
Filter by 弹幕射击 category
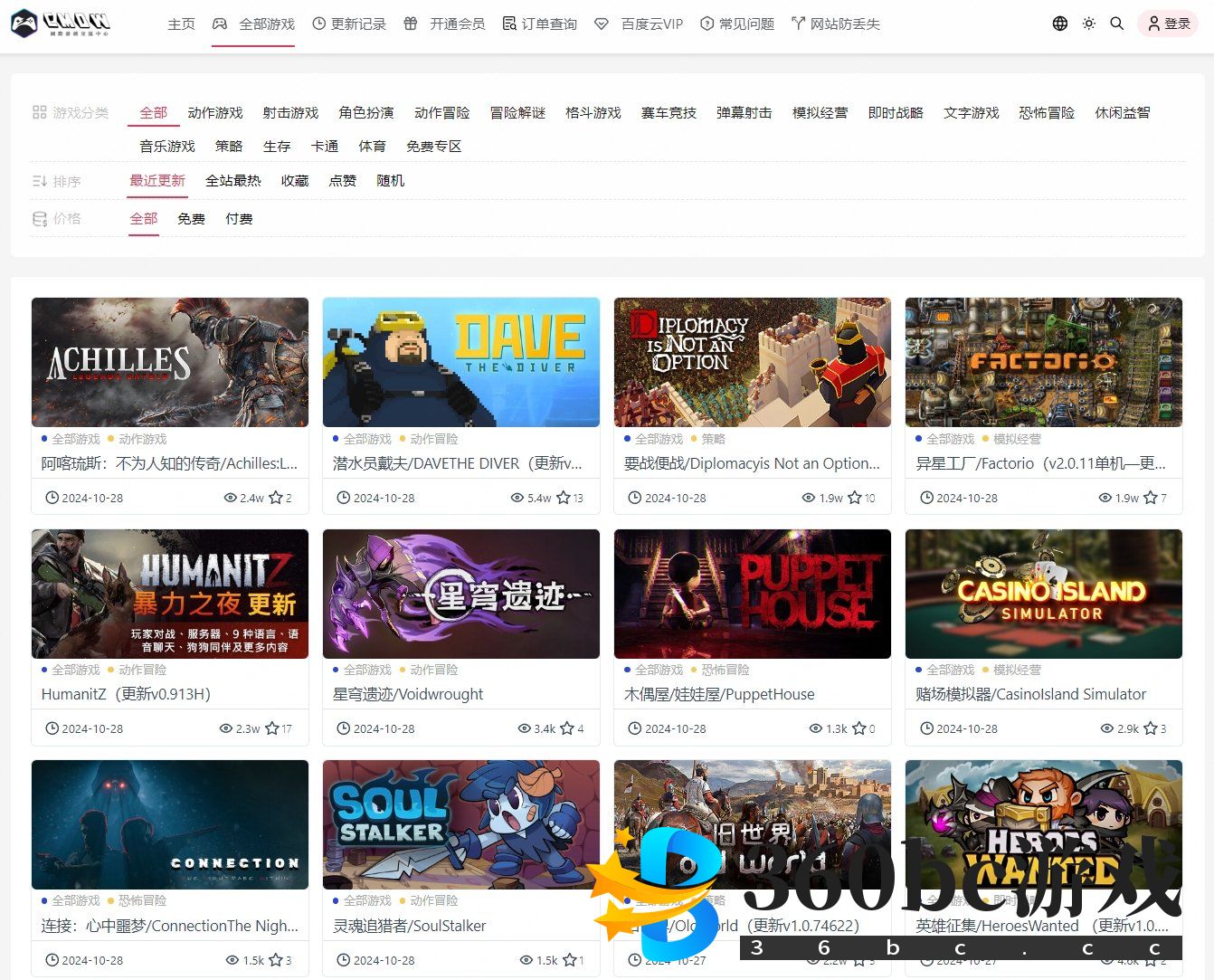[745, 112]
